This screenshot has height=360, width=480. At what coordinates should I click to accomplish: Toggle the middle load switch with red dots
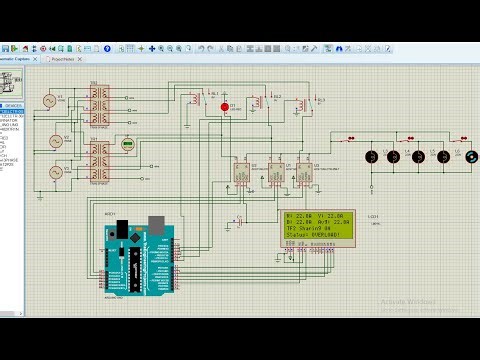pos(407,139)
